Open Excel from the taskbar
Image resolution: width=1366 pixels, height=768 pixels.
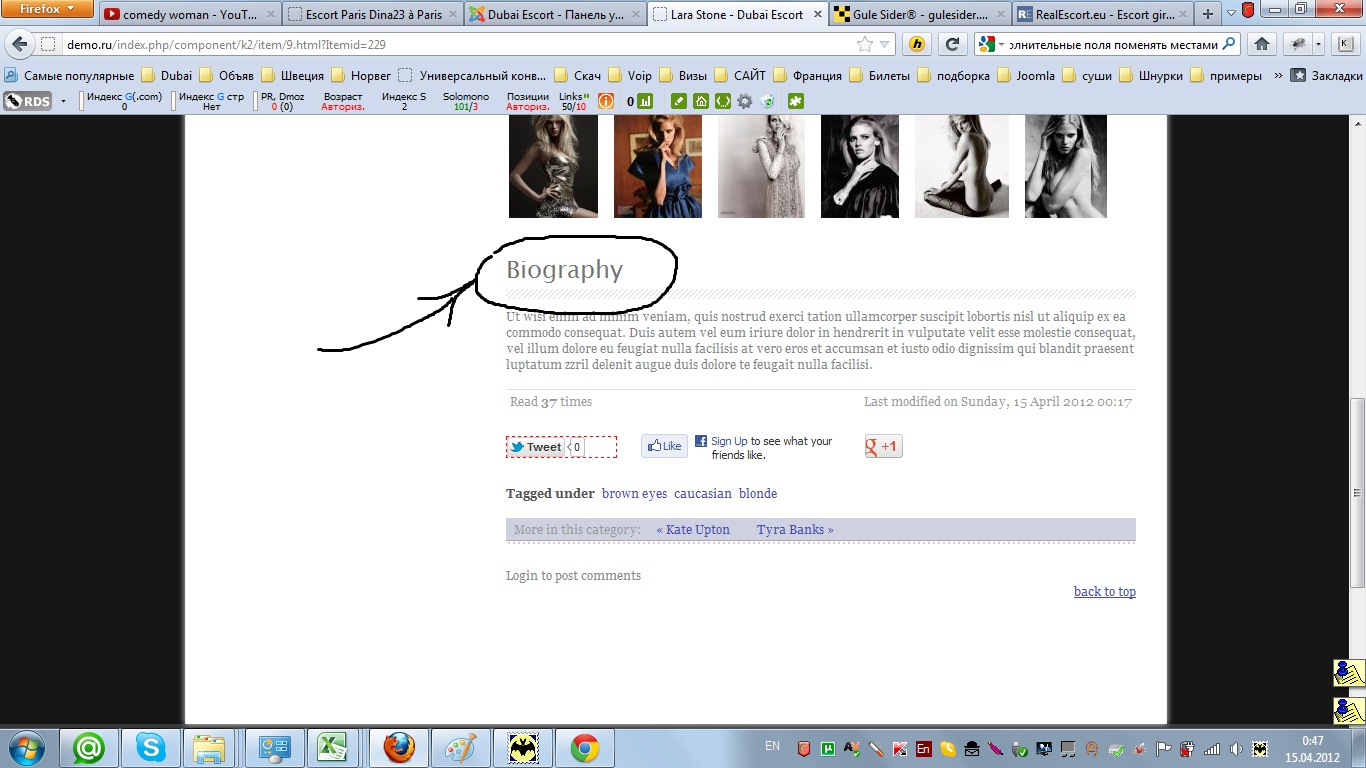(x=333, y=748)
